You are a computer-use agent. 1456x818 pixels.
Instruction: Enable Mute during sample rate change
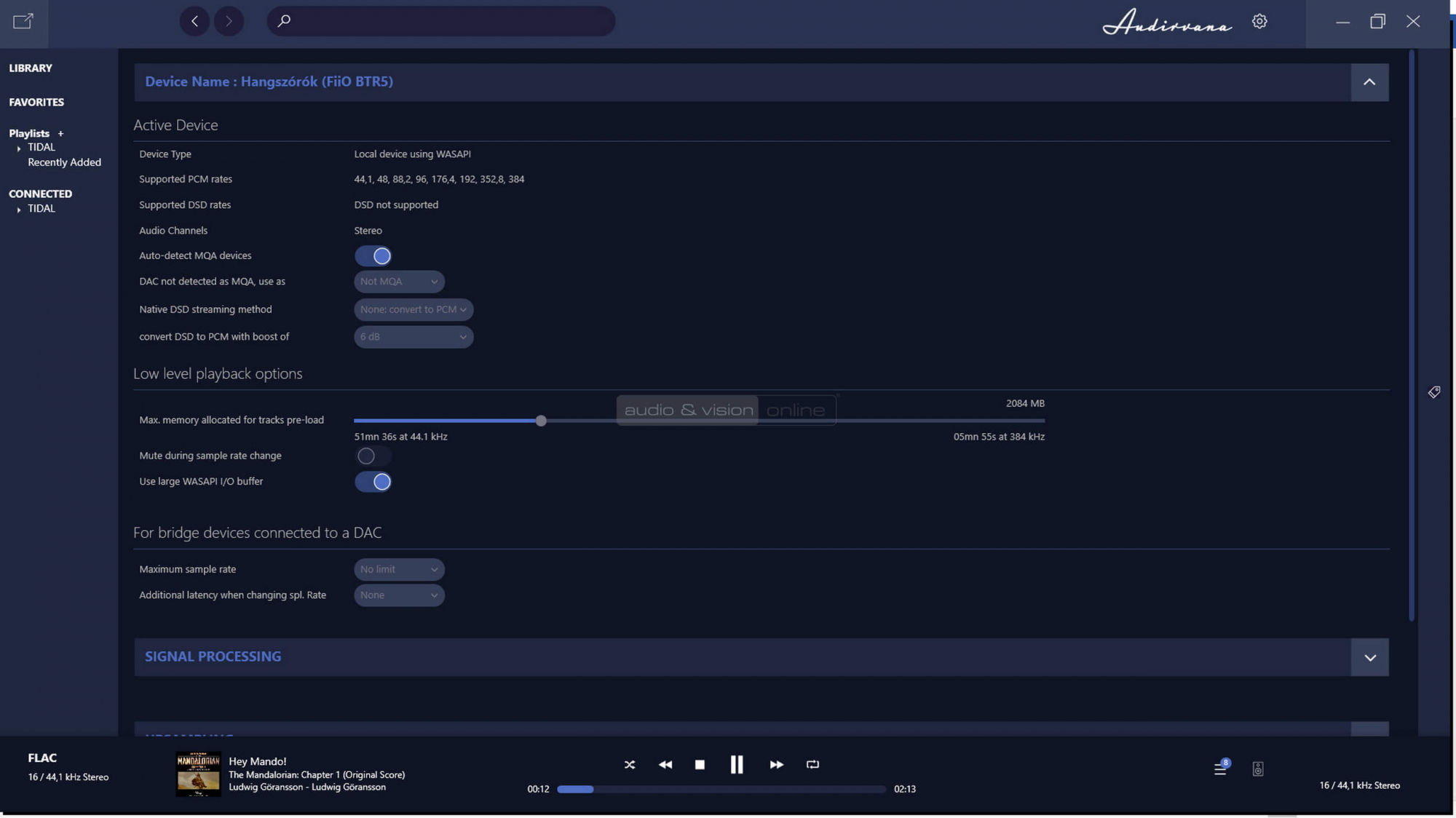[x=373, y=456]
